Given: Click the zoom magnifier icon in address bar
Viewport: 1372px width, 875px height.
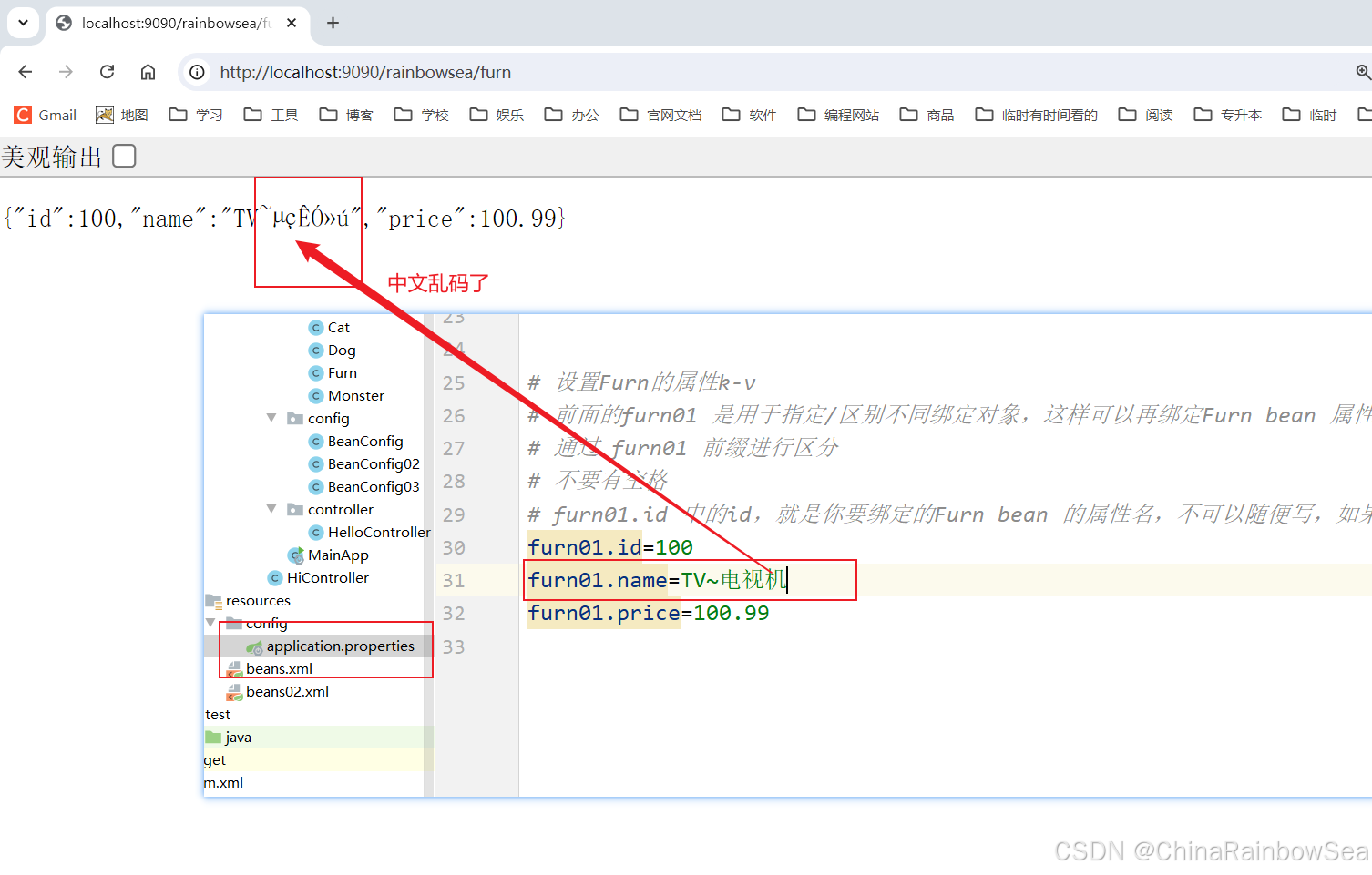Looking at the screenshot, I should coord(1363,72).
